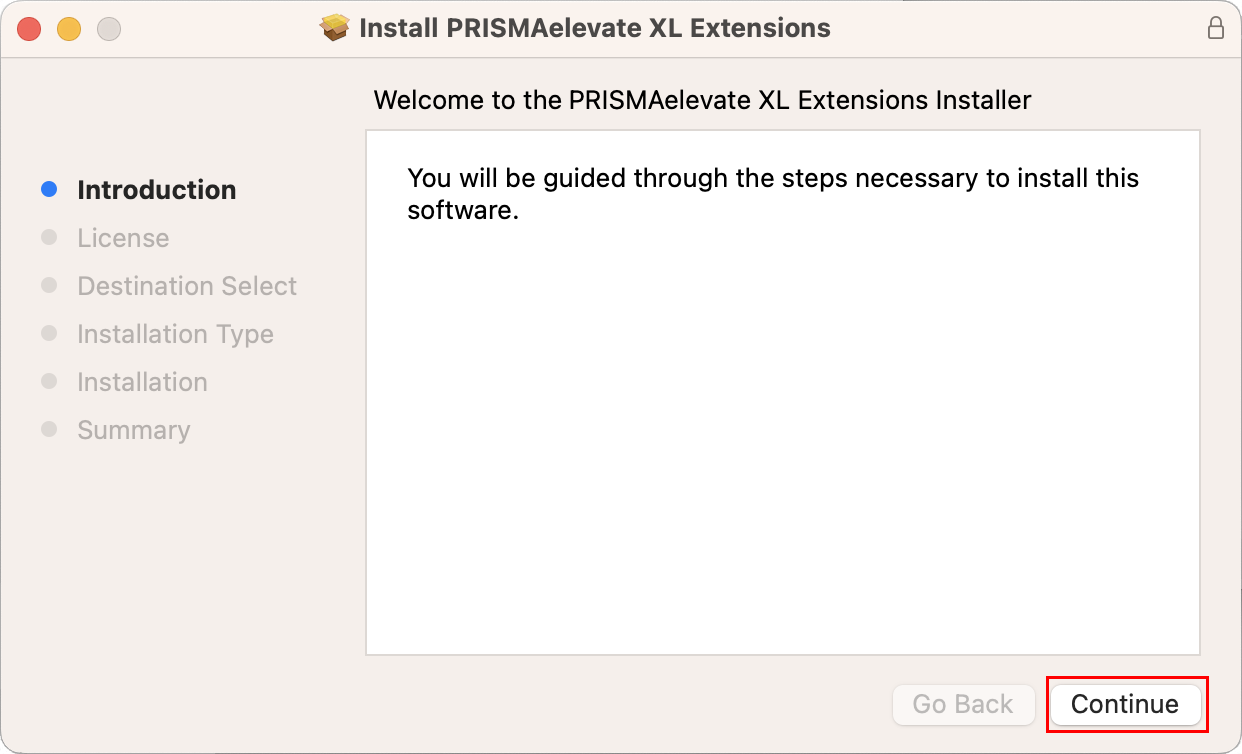
Task: Click the blue bullet next to Introduction
Action: (x=49, y=189)
